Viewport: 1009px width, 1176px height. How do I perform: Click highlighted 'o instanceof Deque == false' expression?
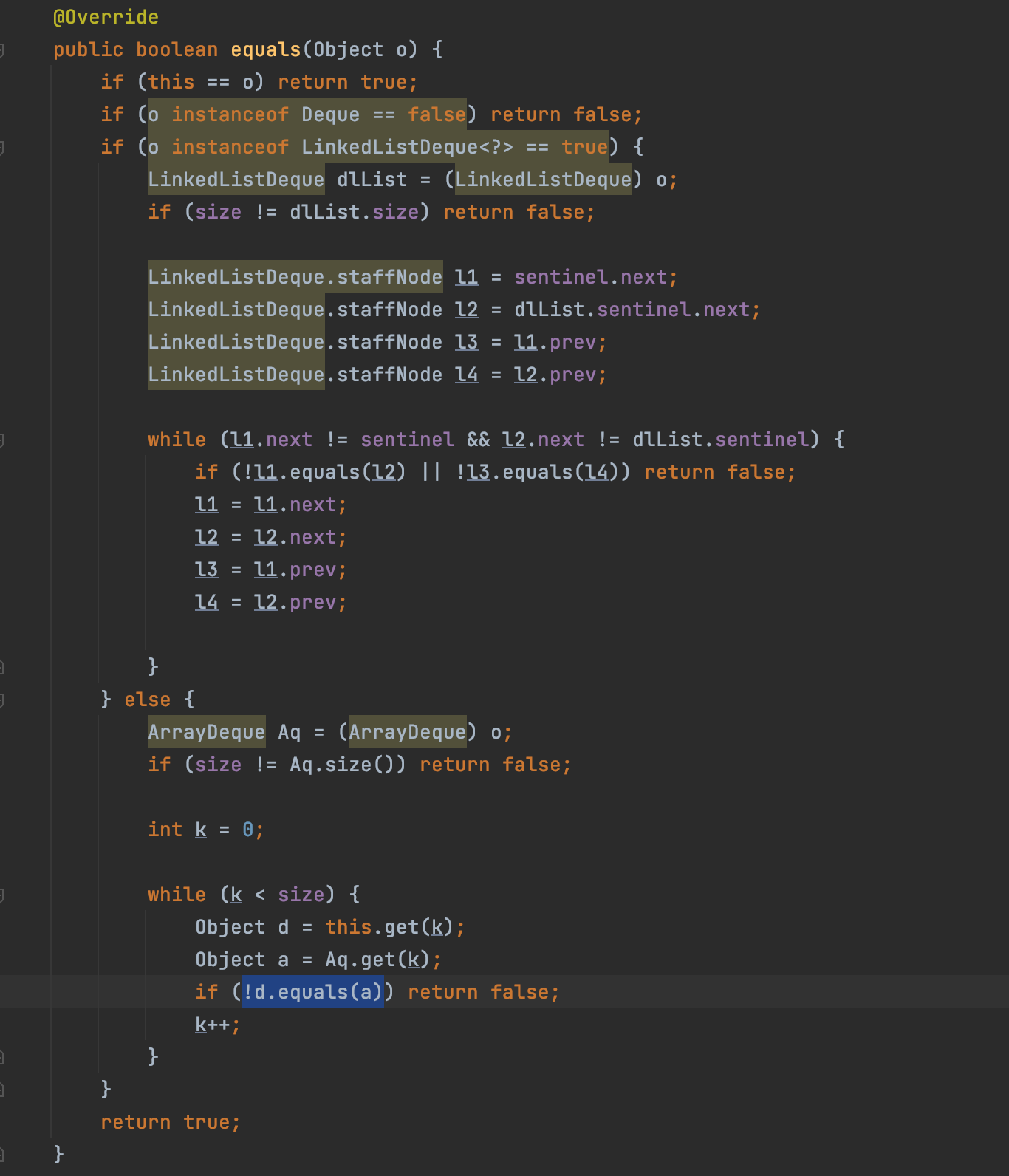pos(307,114)
